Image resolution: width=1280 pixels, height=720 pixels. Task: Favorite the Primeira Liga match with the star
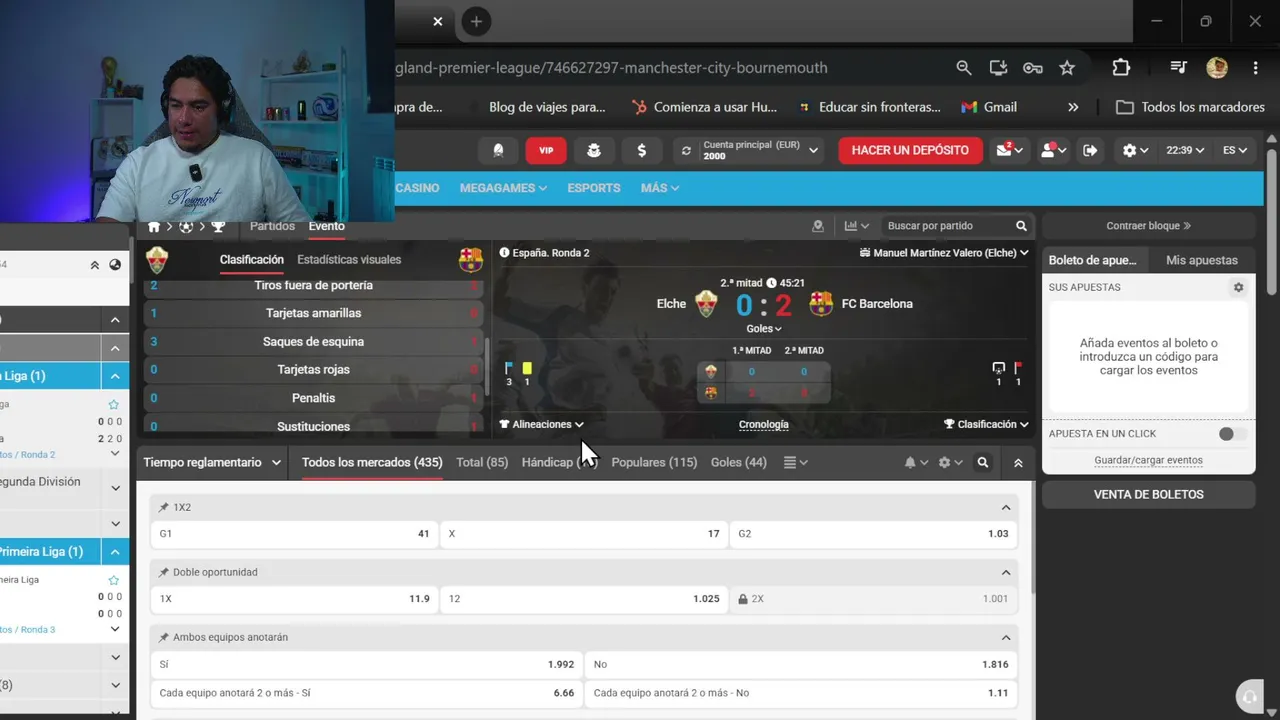pos(113,580)
